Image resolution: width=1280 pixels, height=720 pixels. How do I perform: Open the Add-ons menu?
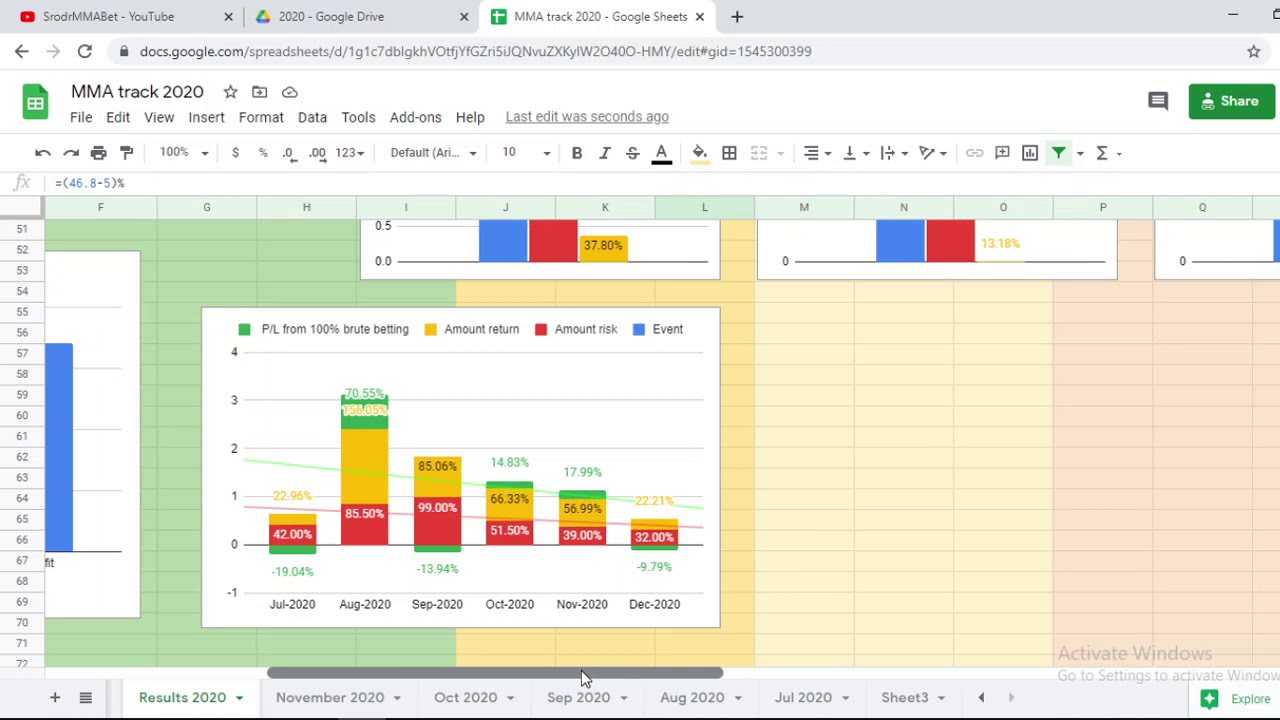click(415, 117)
